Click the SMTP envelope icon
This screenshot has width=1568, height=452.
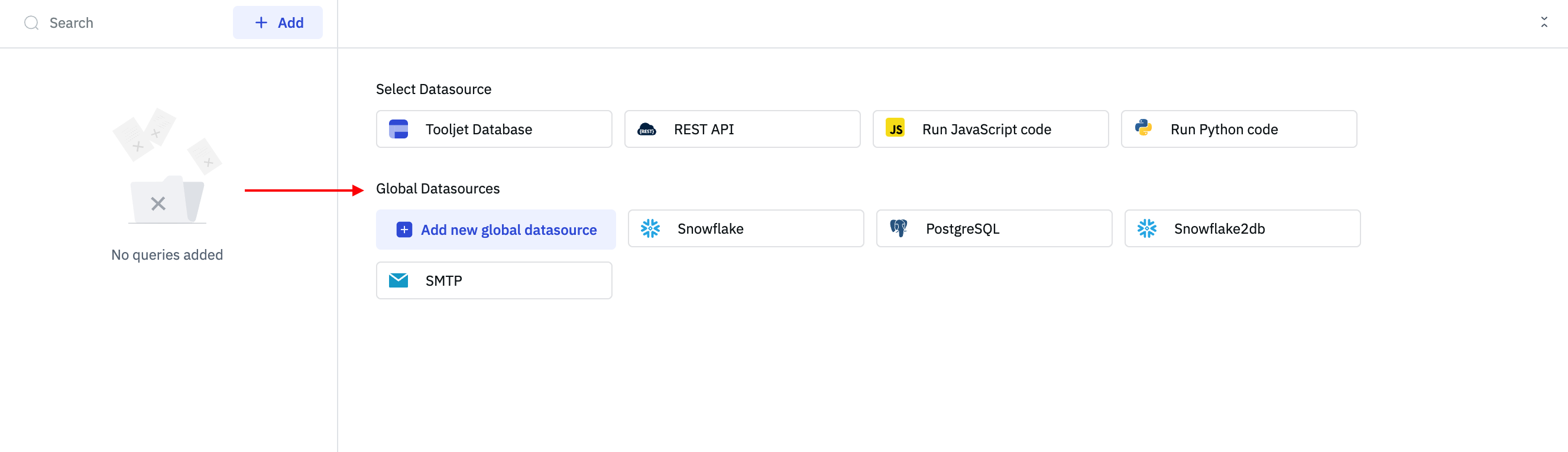(x=398, y=280)
